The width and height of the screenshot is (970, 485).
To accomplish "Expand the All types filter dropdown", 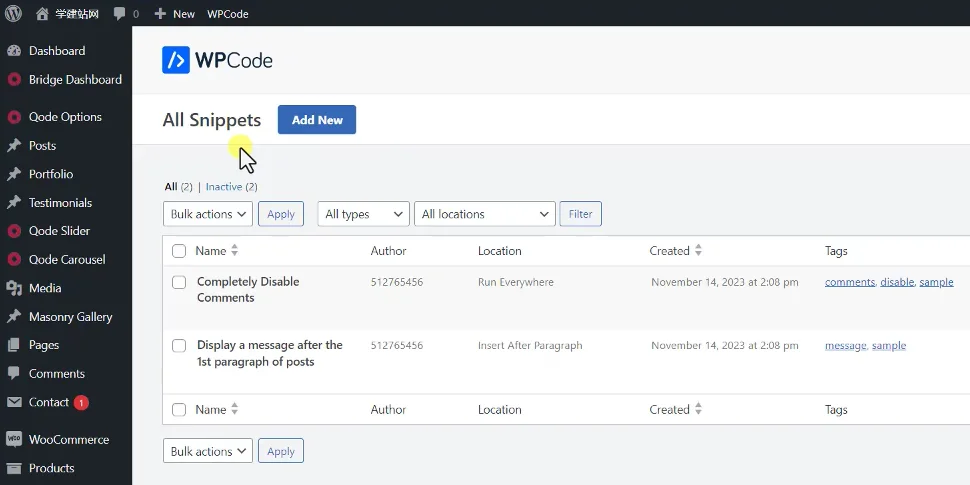I will 364,214.
